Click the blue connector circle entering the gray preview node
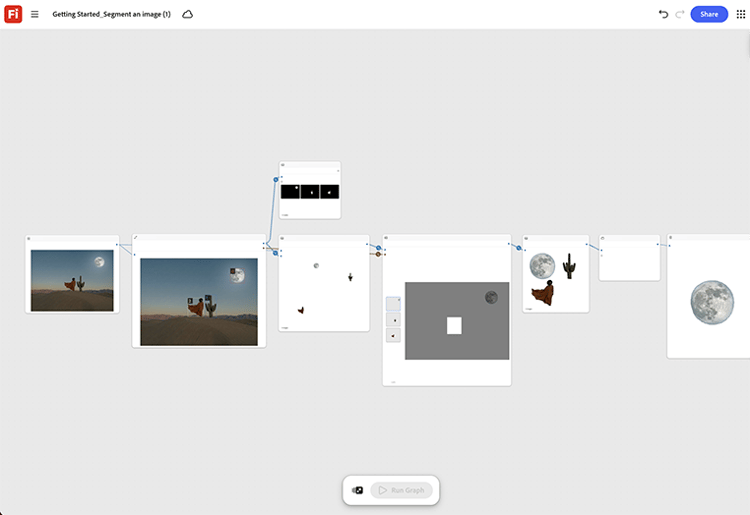750x515 pixels. [x=378, y=248]
